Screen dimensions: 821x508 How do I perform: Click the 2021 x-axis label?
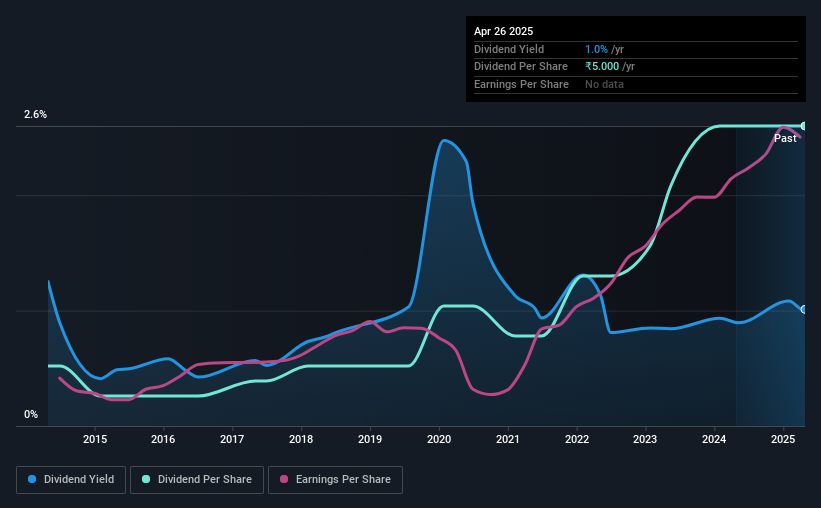pyautogui.click(x=507, y=439)
